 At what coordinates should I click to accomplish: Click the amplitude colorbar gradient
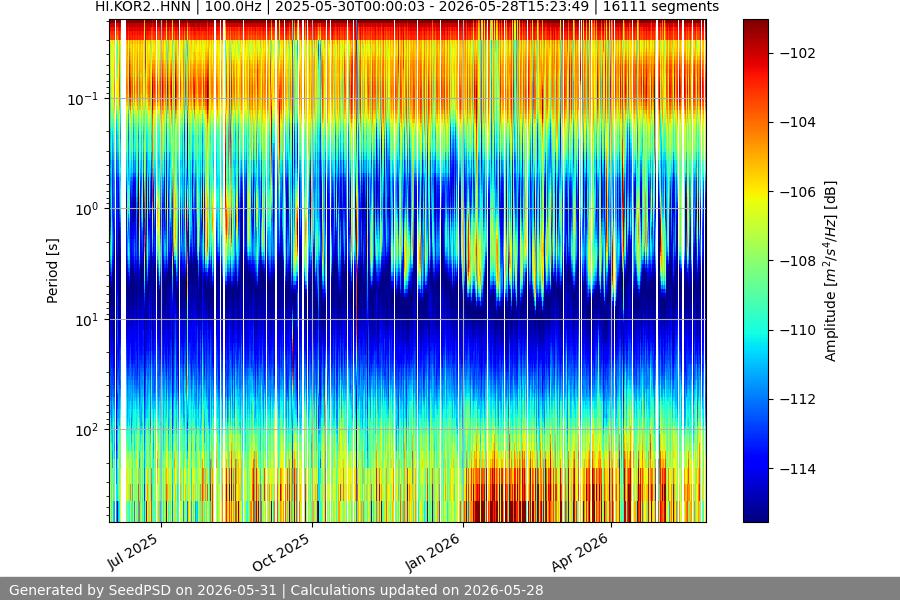point(755,271)
